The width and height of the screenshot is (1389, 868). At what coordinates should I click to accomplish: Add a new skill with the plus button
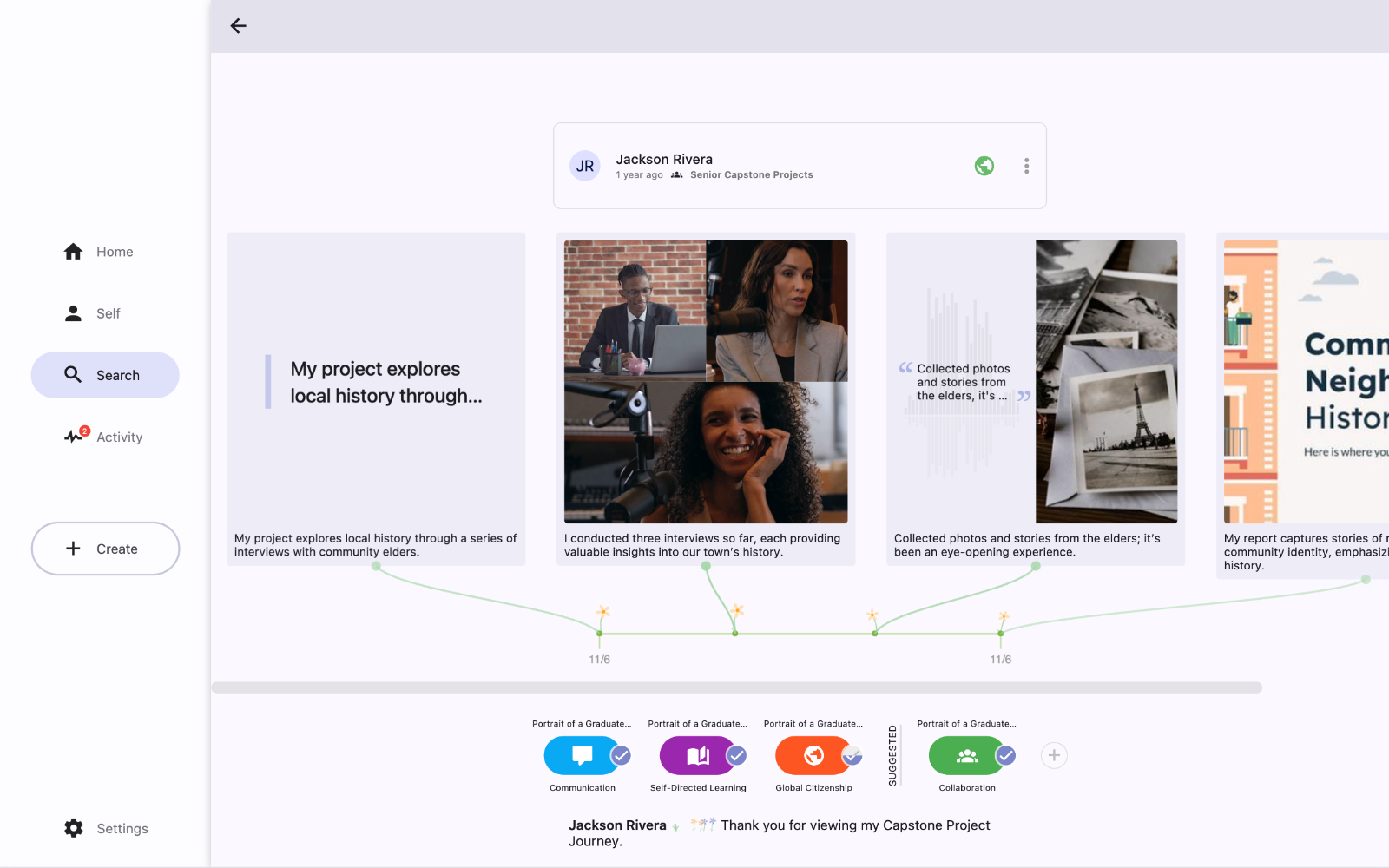click(x=1054, y=755)
